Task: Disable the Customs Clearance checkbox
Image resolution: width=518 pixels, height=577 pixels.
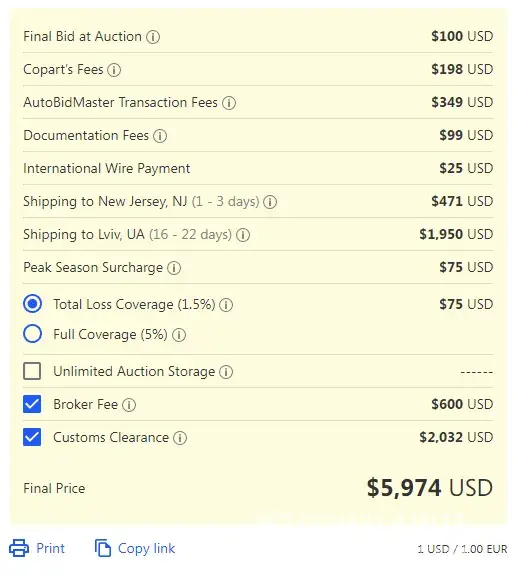Action: click(32, 437)
